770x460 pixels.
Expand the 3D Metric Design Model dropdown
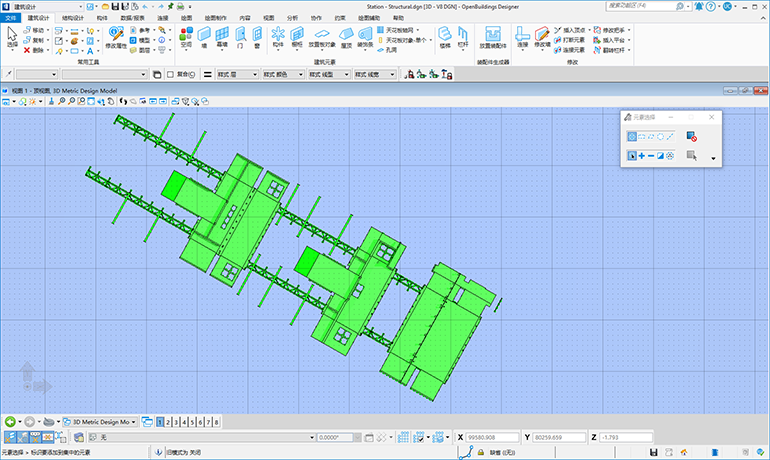pyautogui.click(x=134, y=422)
